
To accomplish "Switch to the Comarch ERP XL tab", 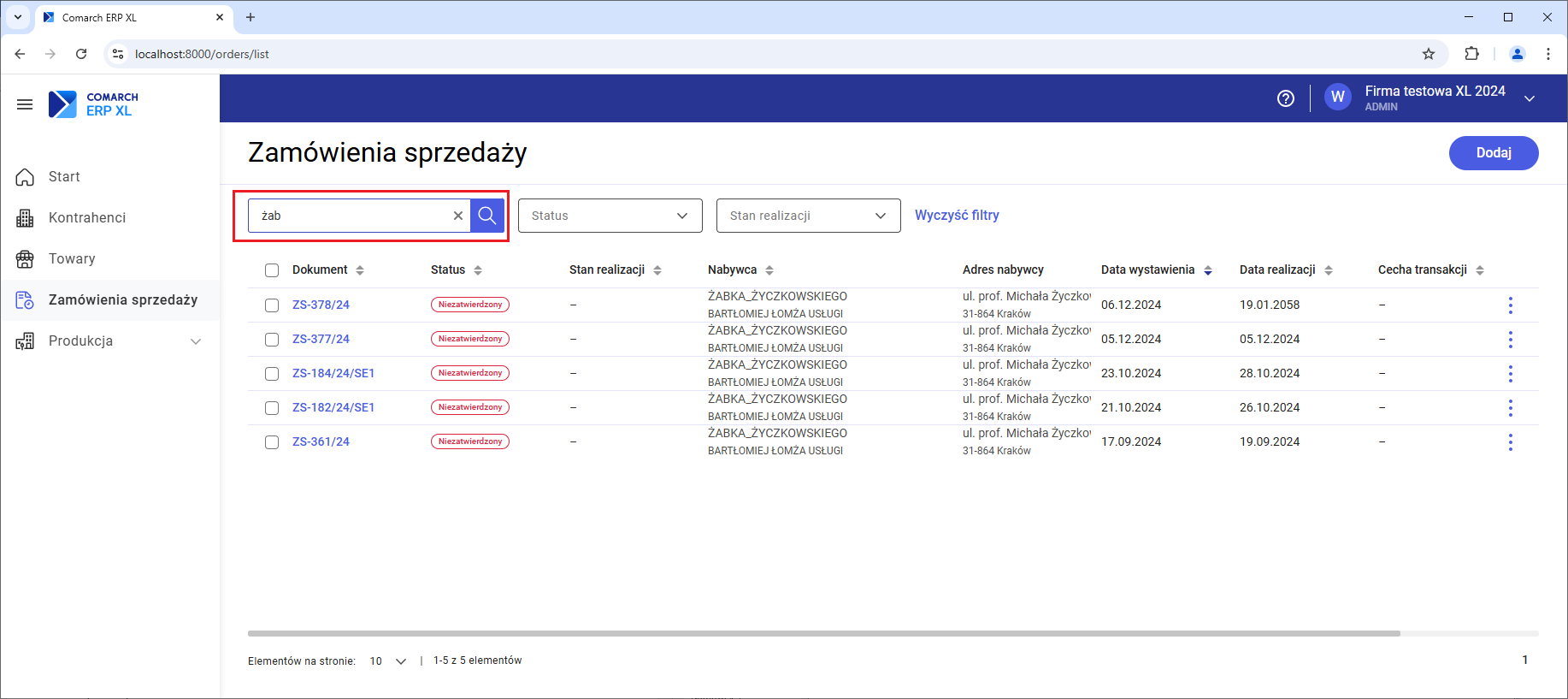I will pyautogui.click(x=133, y=17).
